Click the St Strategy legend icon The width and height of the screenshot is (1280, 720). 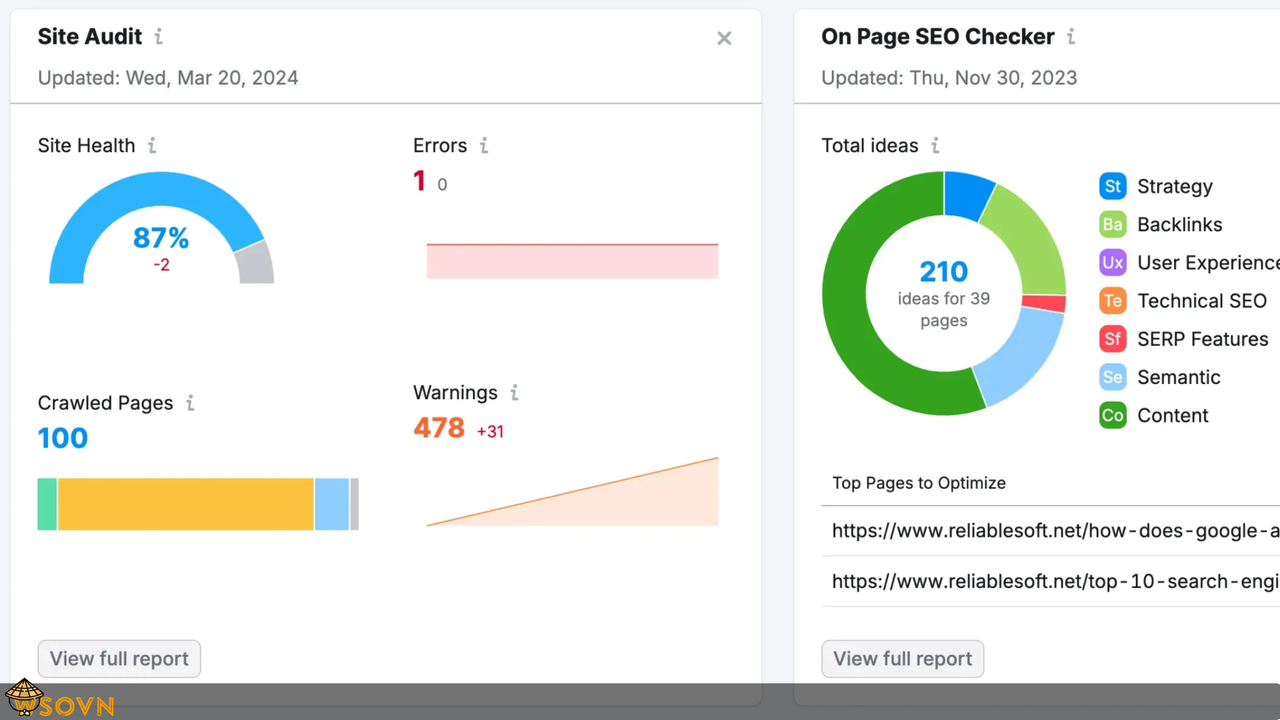[1112, 186]
